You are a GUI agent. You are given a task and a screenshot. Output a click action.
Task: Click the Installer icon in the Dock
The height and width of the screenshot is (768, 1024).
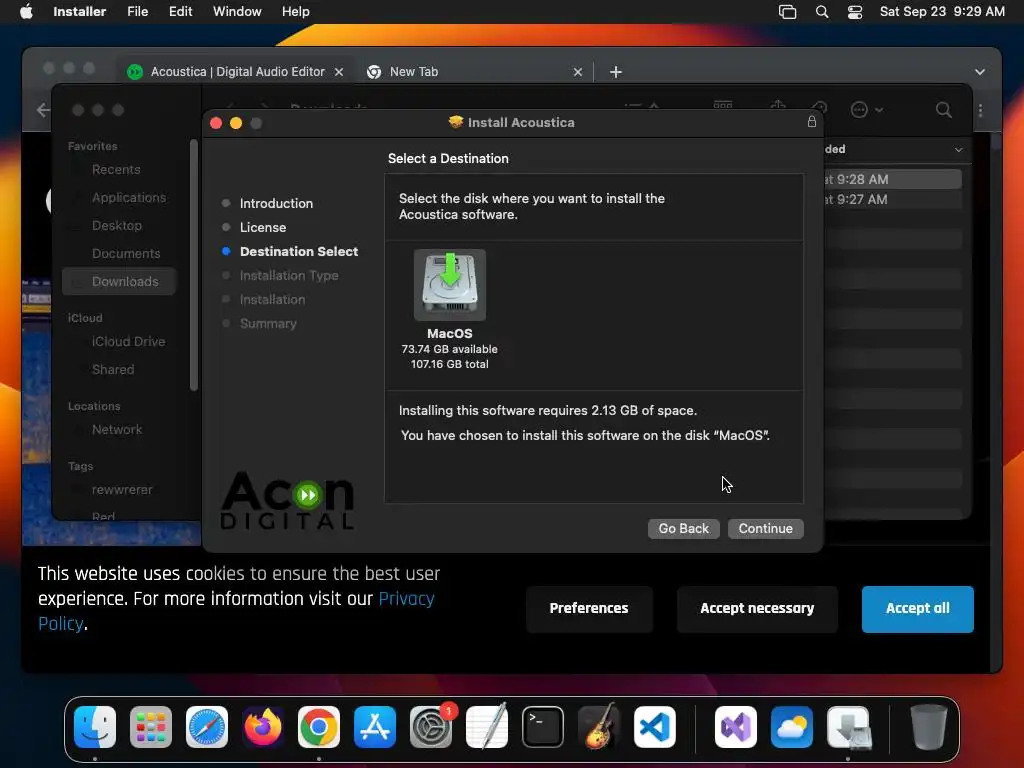[x=848, y=727]
